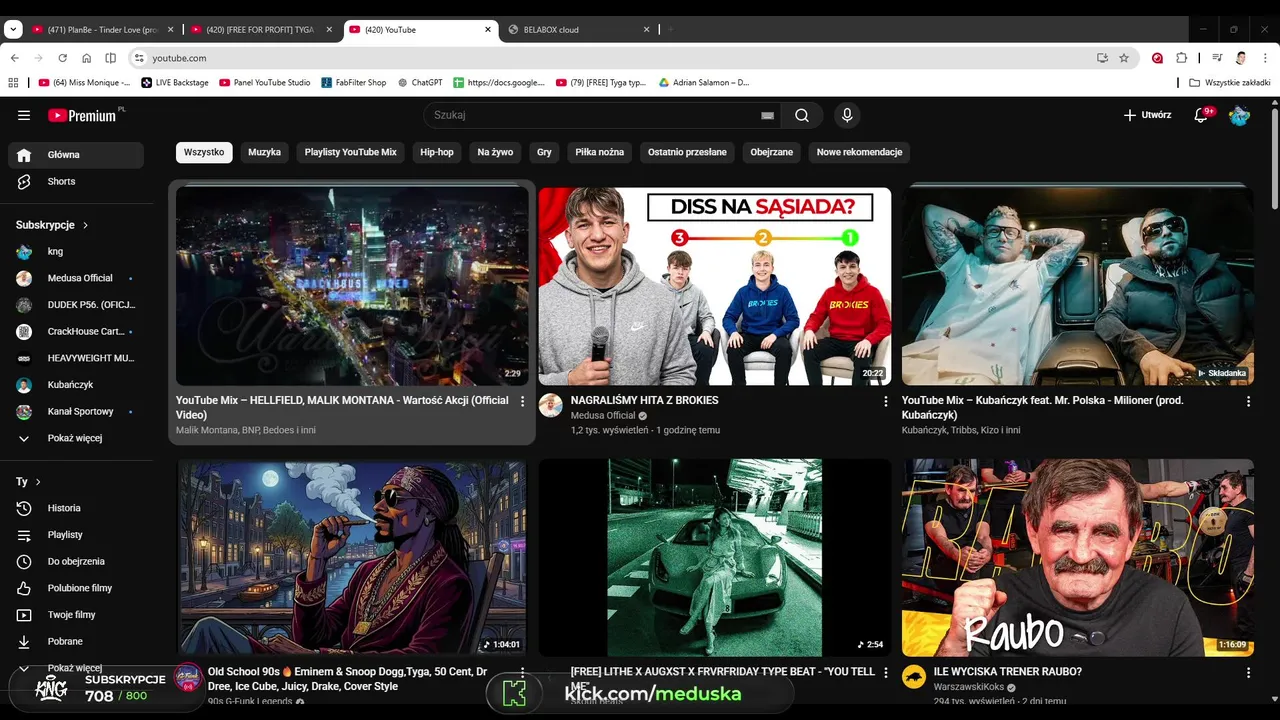Select the Nowe rekomendacje chip
The height and width of the screenshot is (720, 1280).
859,152
